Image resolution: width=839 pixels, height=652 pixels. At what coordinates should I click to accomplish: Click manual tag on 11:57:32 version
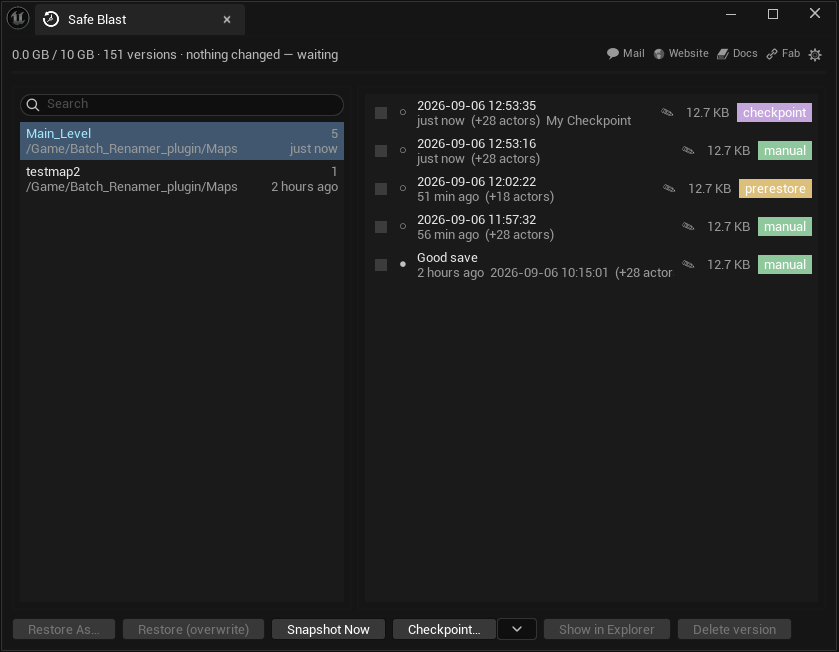[x=785, y=227]
